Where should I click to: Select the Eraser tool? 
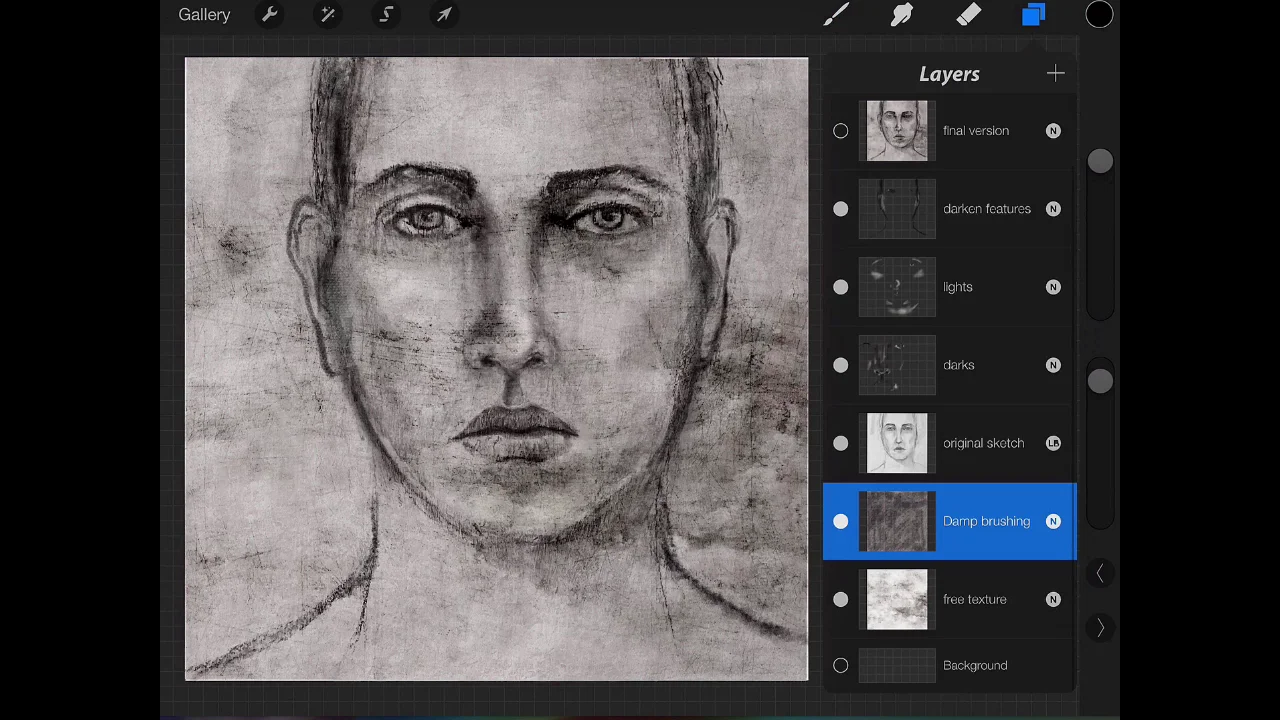tap(968, 15)
